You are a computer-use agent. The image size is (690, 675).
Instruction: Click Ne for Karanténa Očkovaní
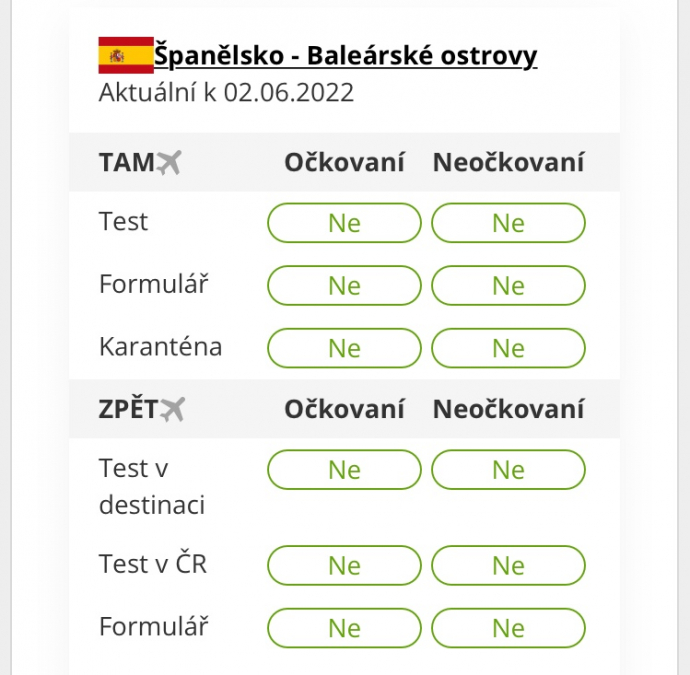tap(344, 348)
